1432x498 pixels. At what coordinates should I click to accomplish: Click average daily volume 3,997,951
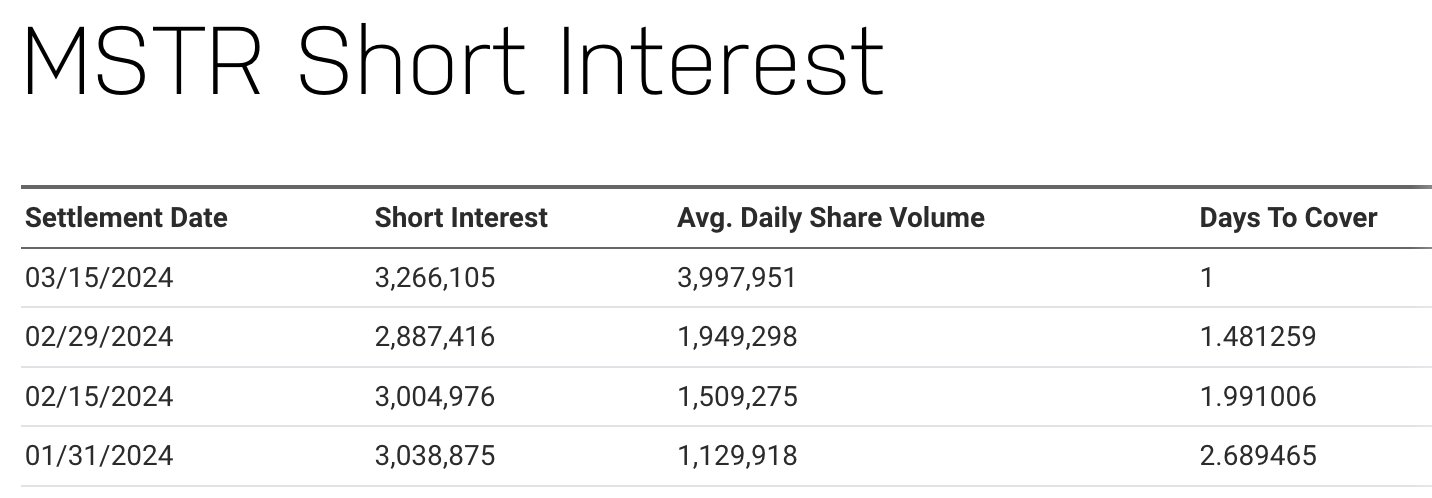[x=737, y=277]
